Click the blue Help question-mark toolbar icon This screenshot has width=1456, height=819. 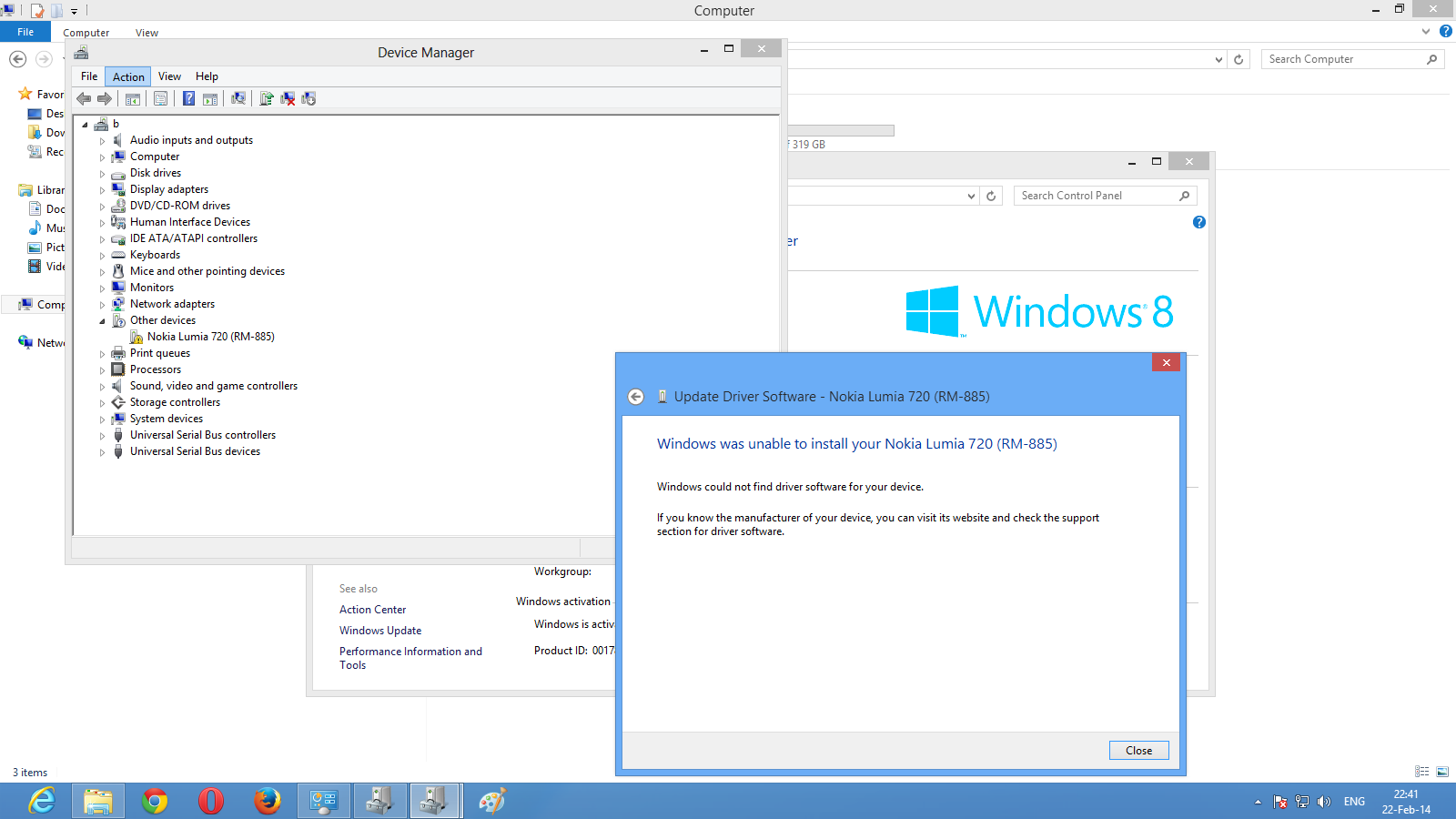click(188, 98)
